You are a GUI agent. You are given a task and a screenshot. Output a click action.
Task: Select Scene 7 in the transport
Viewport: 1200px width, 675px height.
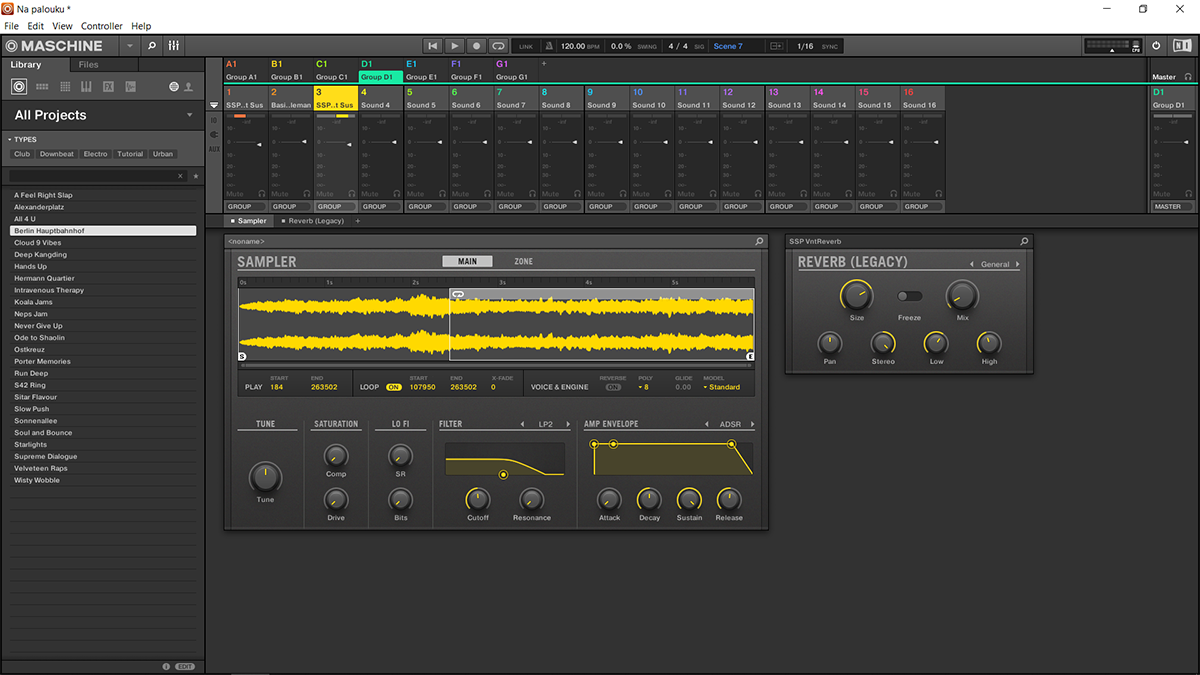pos(728,46)
